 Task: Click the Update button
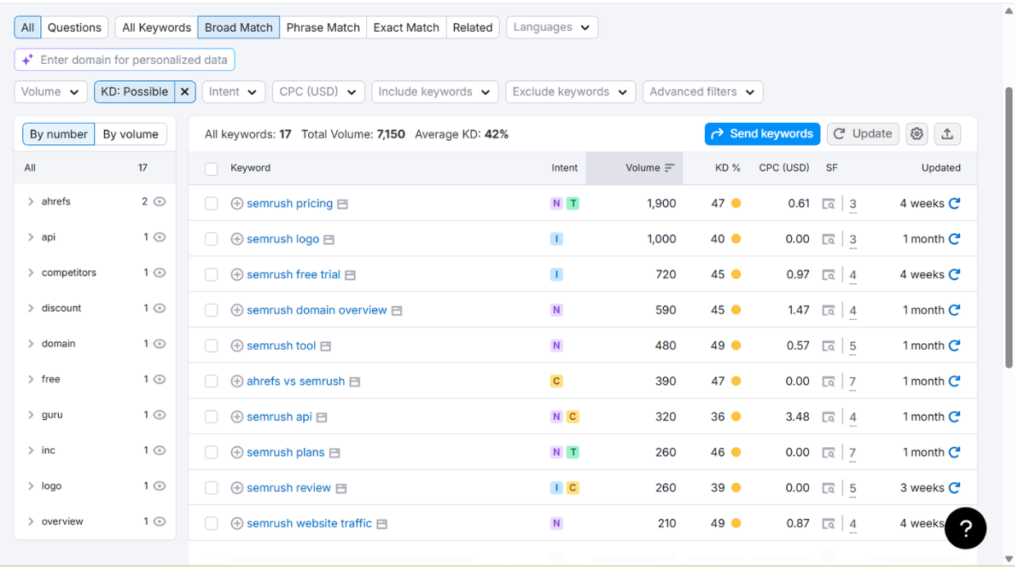click(863, 134)
